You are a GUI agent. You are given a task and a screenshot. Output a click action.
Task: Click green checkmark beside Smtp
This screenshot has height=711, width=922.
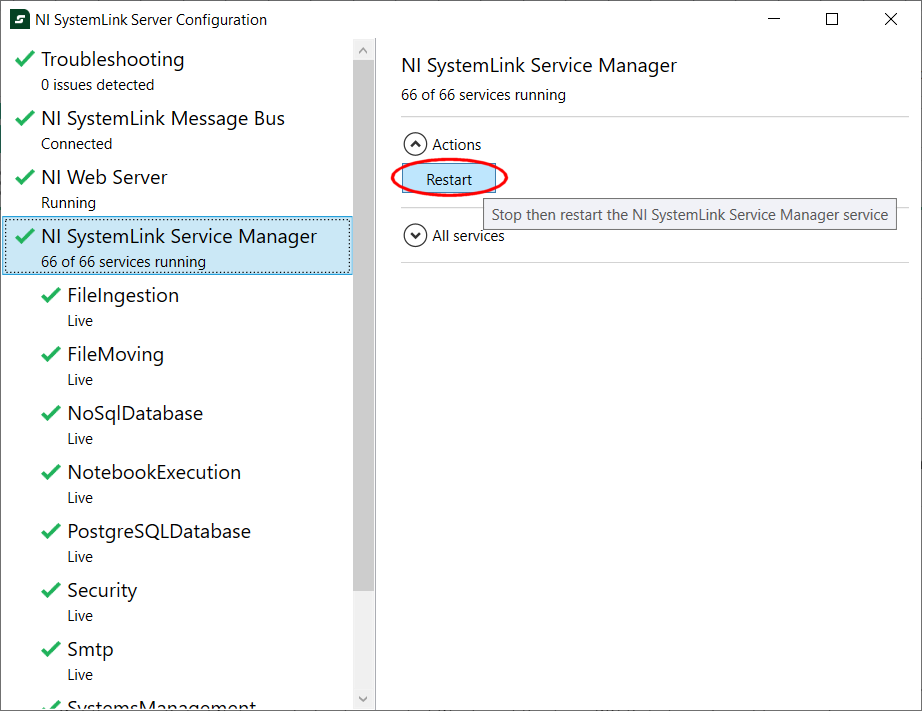(51, 649)
